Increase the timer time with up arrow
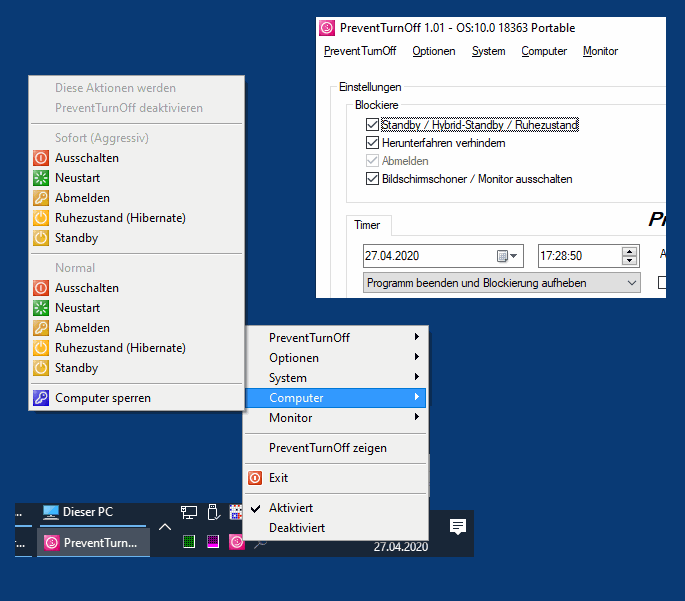The width and height of the screenshot is (685, 601). click(x=629, y=252)
